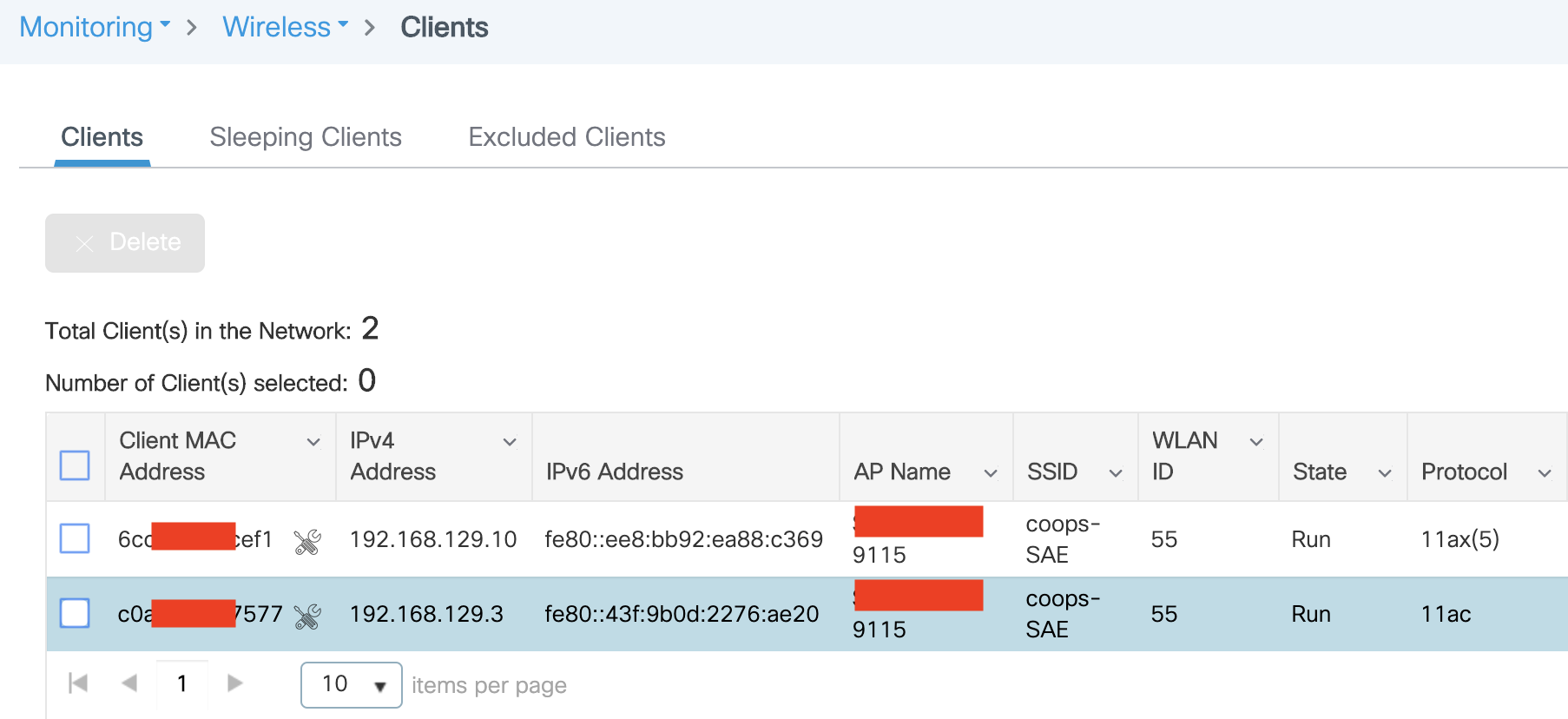Select checkbox for client 192.168.129.3

coord(75,613)
